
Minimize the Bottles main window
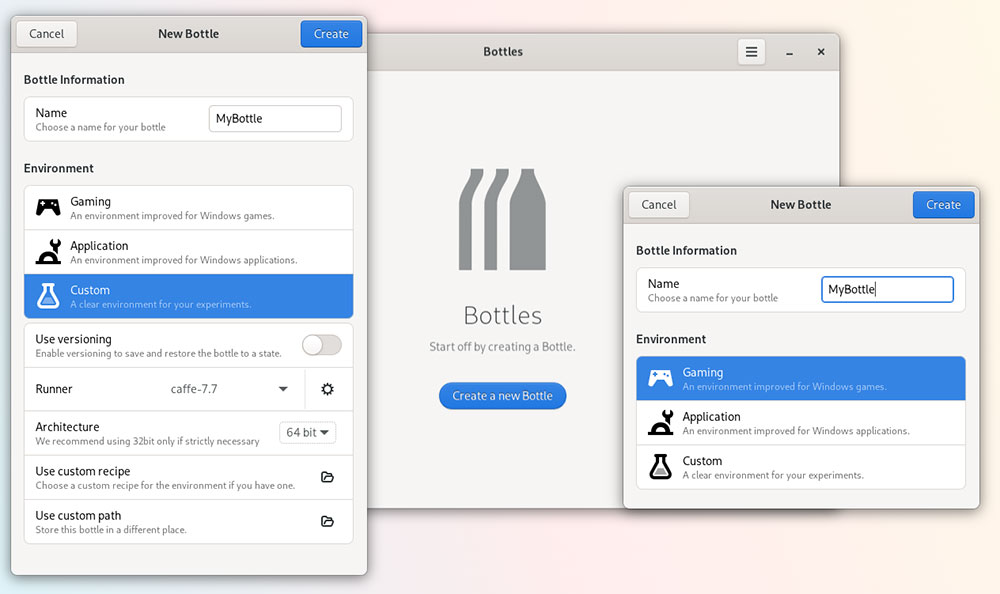click(x=790, y=52)
